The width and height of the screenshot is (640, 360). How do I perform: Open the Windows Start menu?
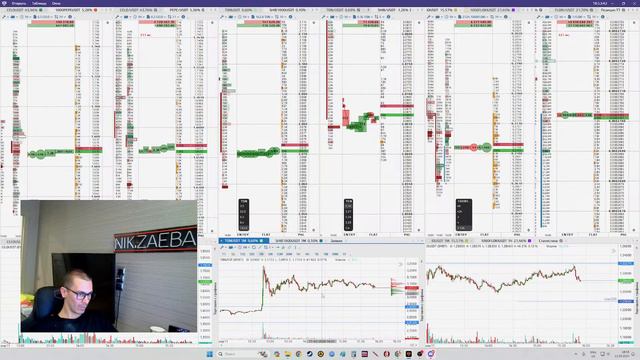pyautogui.click(x=210, y=354)
